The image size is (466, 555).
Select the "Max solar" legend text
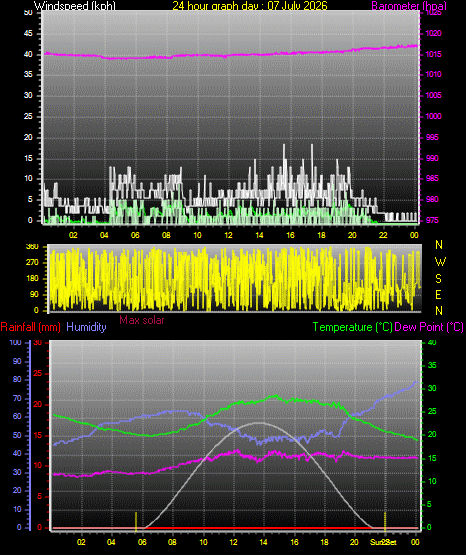[x=142, y=320]
